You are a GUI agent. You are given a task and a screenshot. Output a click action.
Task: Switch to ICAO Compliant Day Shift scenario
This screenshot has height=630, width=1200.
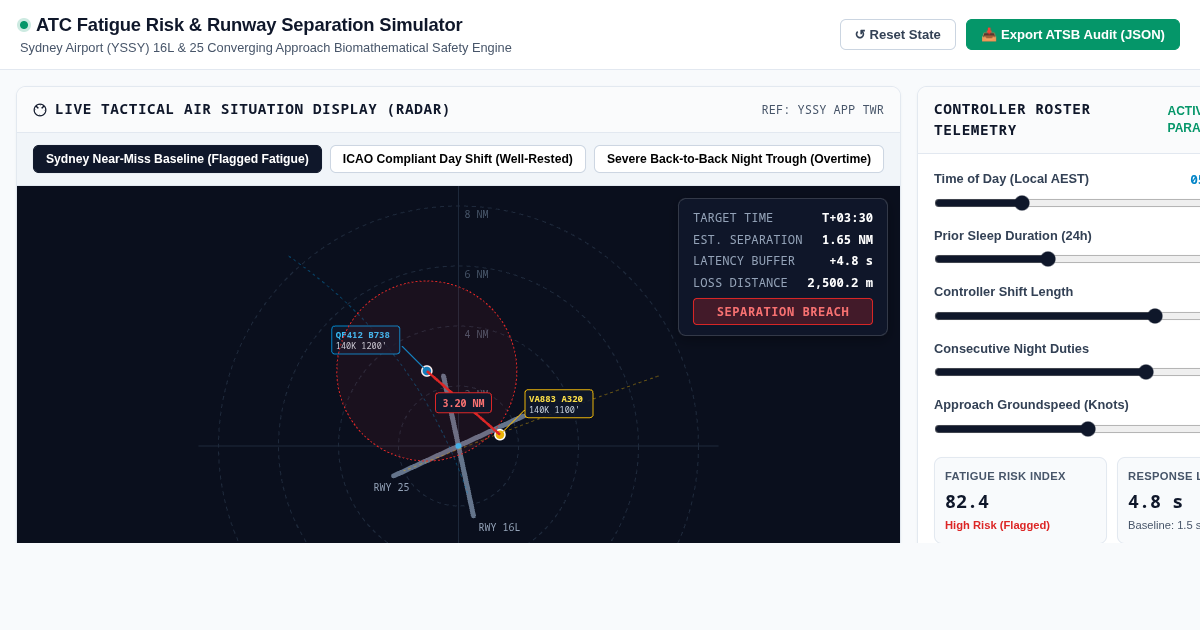point(458,159)
